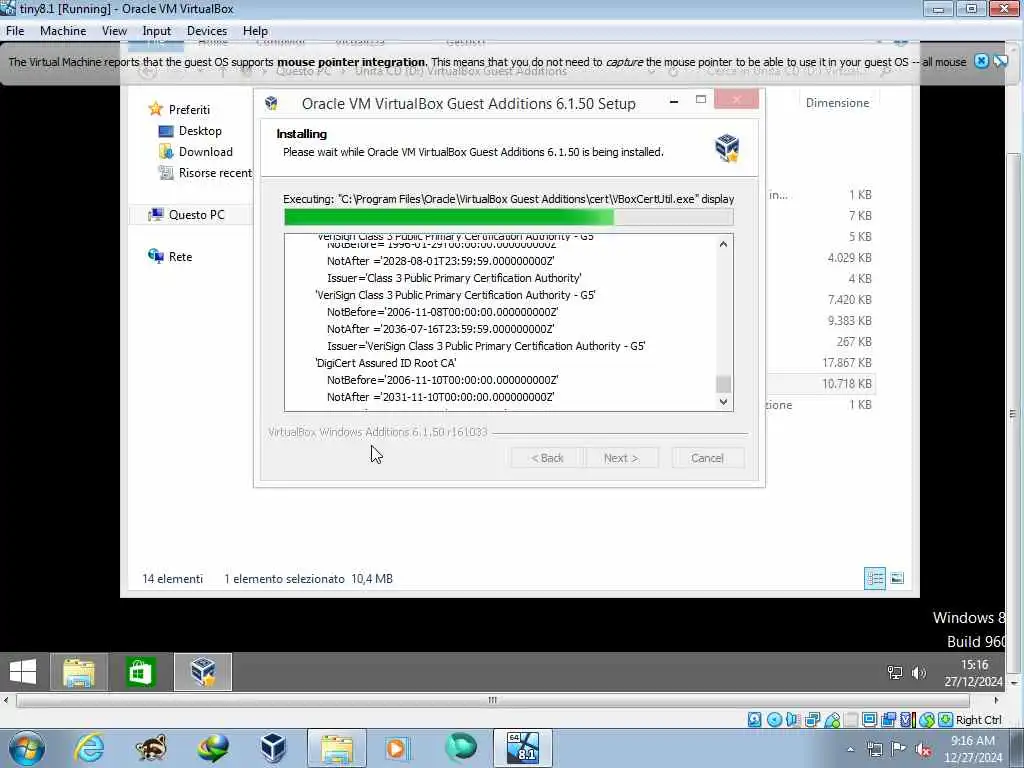Click the optical drive status indicator
The height and width of the screenshot is (768, 1024).
click(x=774, y=720)
